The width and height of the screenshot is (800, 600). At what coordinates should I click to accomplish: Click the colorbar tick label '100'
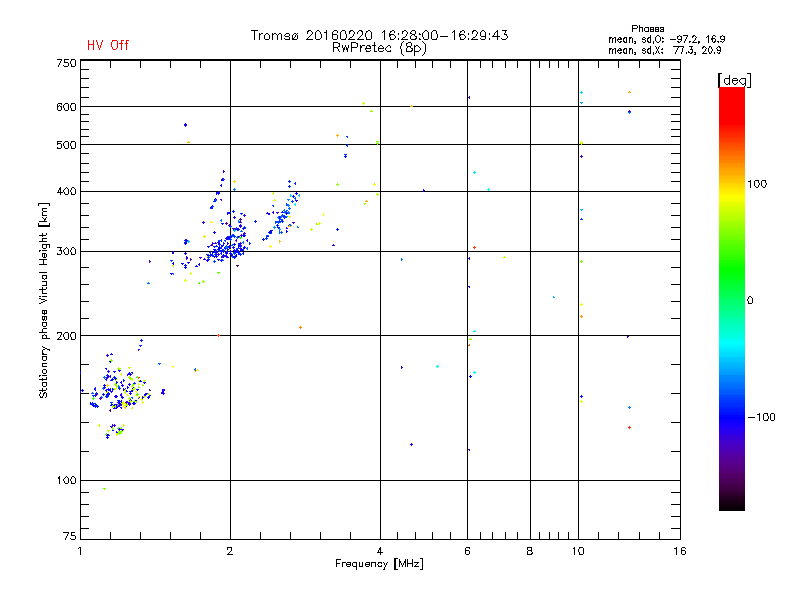757,184
